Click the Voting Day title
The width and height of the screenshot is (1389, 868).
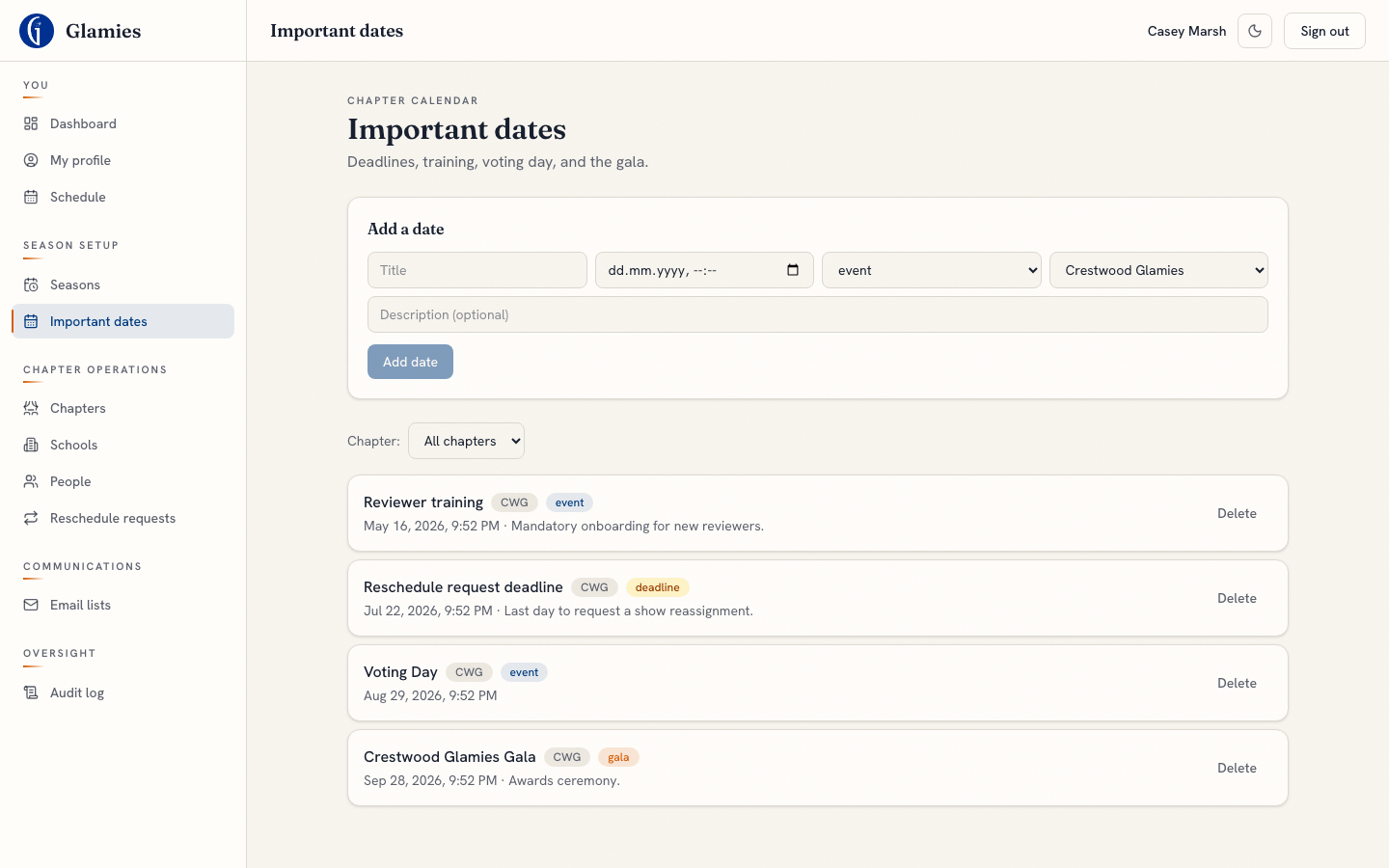click(x=400, y=672)
